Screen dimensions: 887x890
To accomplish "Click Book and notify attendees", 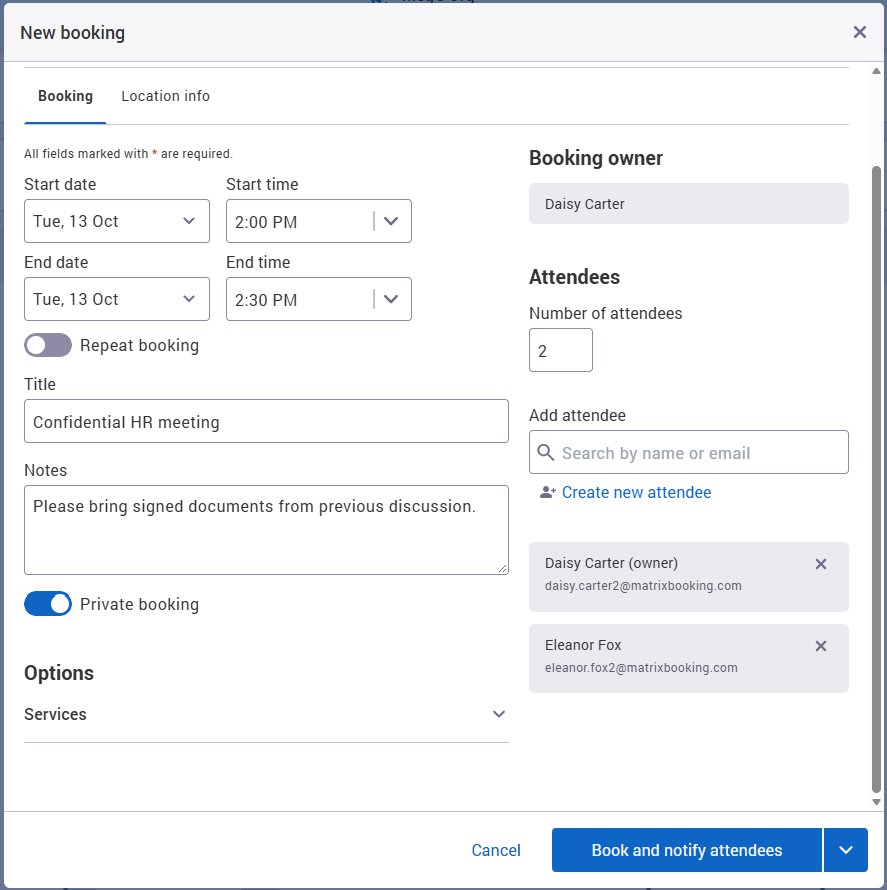I will (x=687, y=850).
